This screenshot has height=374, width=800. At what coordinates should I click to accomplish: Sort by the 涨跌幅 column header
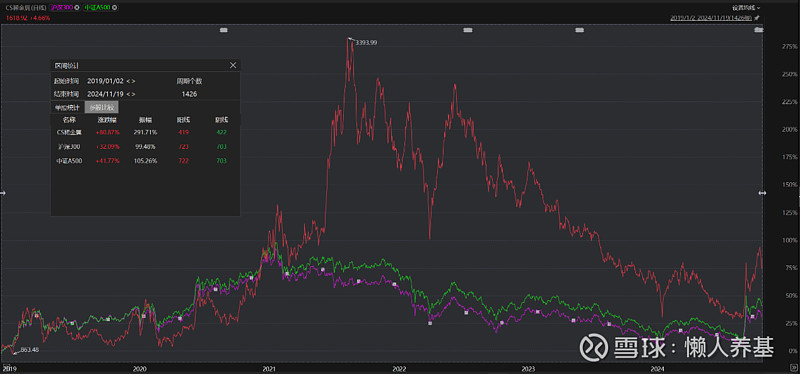106,120
